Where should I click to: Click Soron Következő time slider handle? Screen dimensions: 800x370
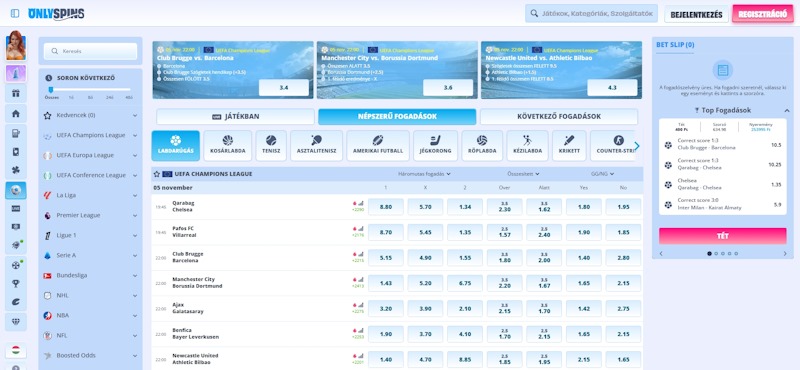pos(51,90)
